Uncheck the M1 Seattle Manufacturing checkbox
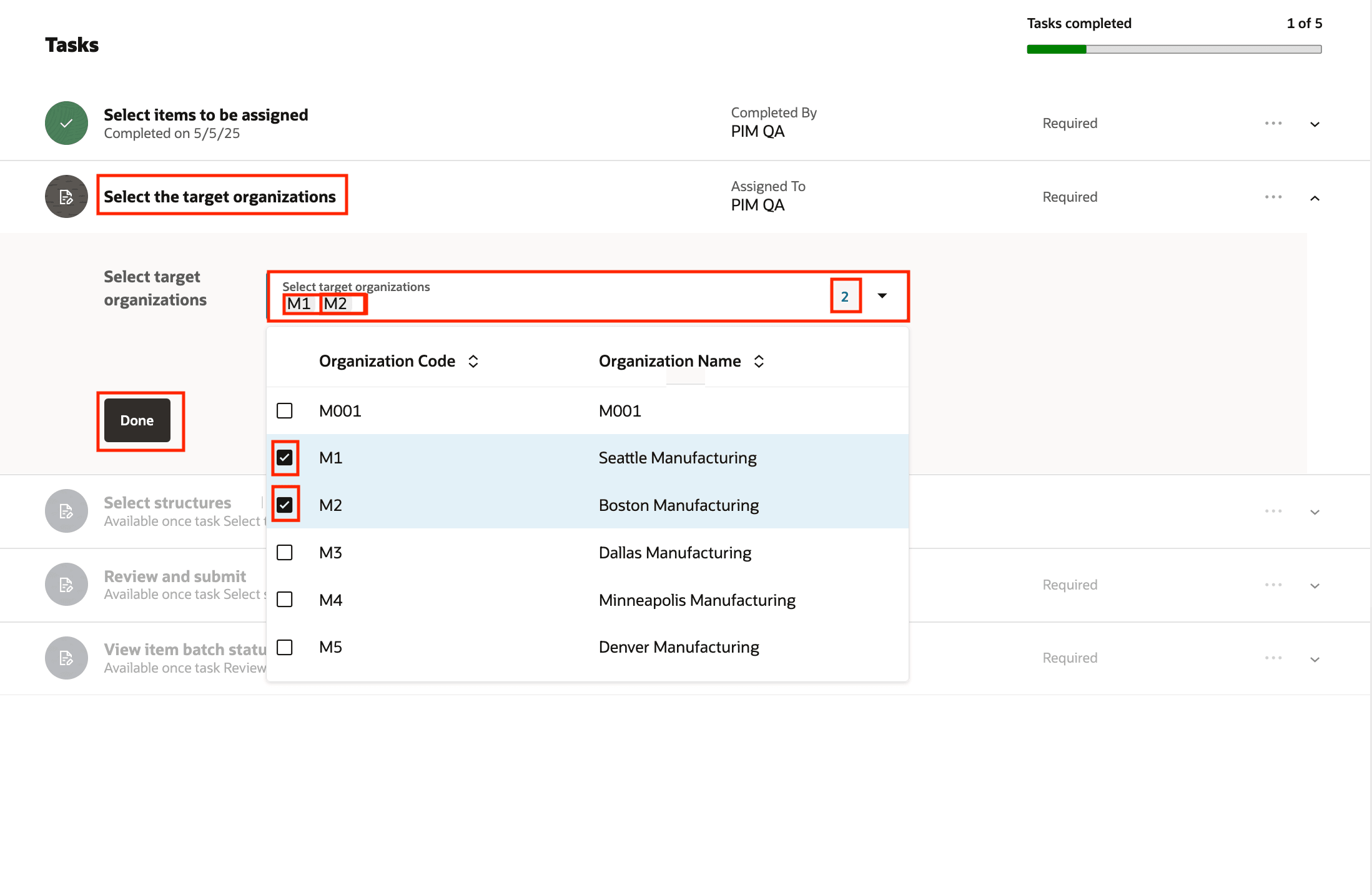The height and width of the screenshot is (895, 1372). click(x=285, y=458)
